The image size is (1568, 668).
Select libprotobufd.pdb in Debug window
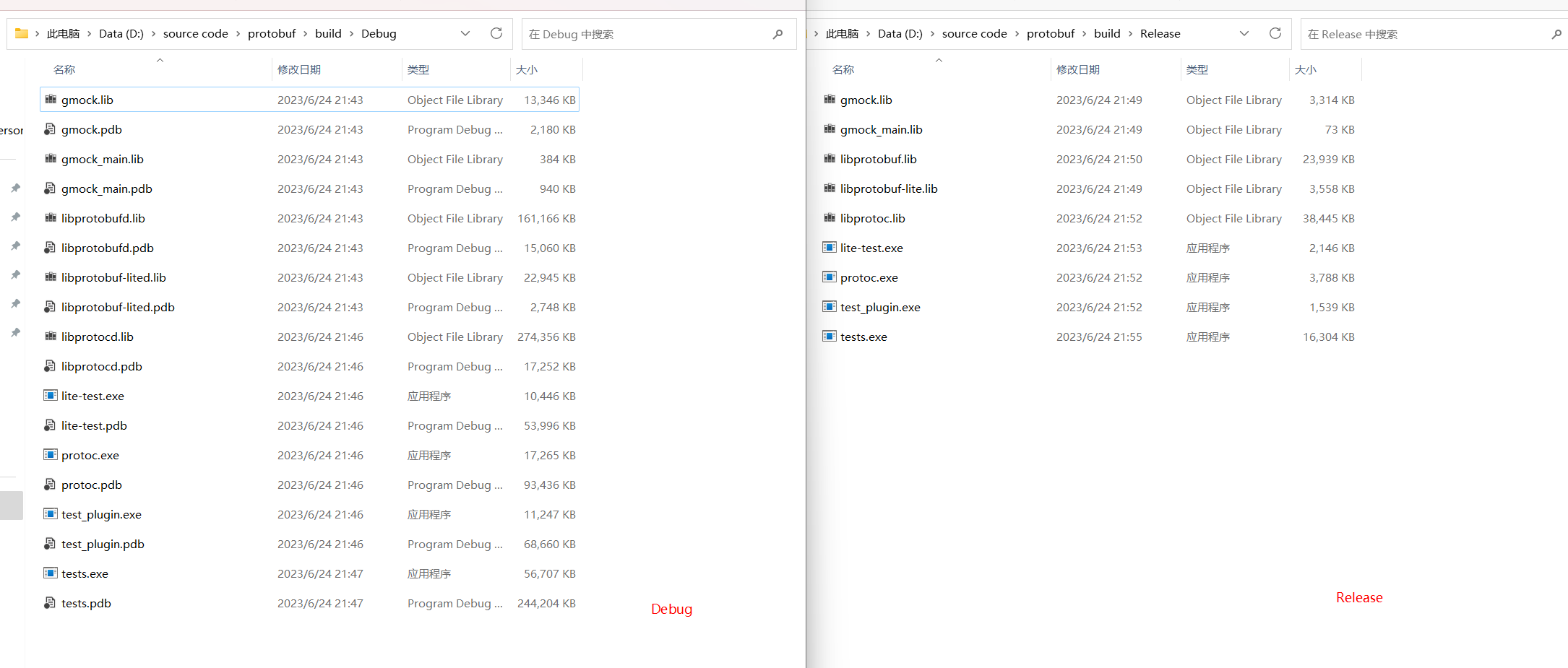(108, 248)
